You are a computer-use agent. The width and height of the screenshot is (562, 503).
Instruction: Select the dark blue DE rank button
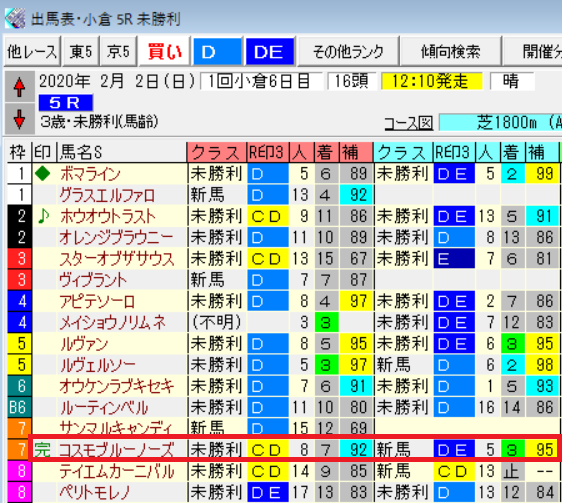point(270,52)
